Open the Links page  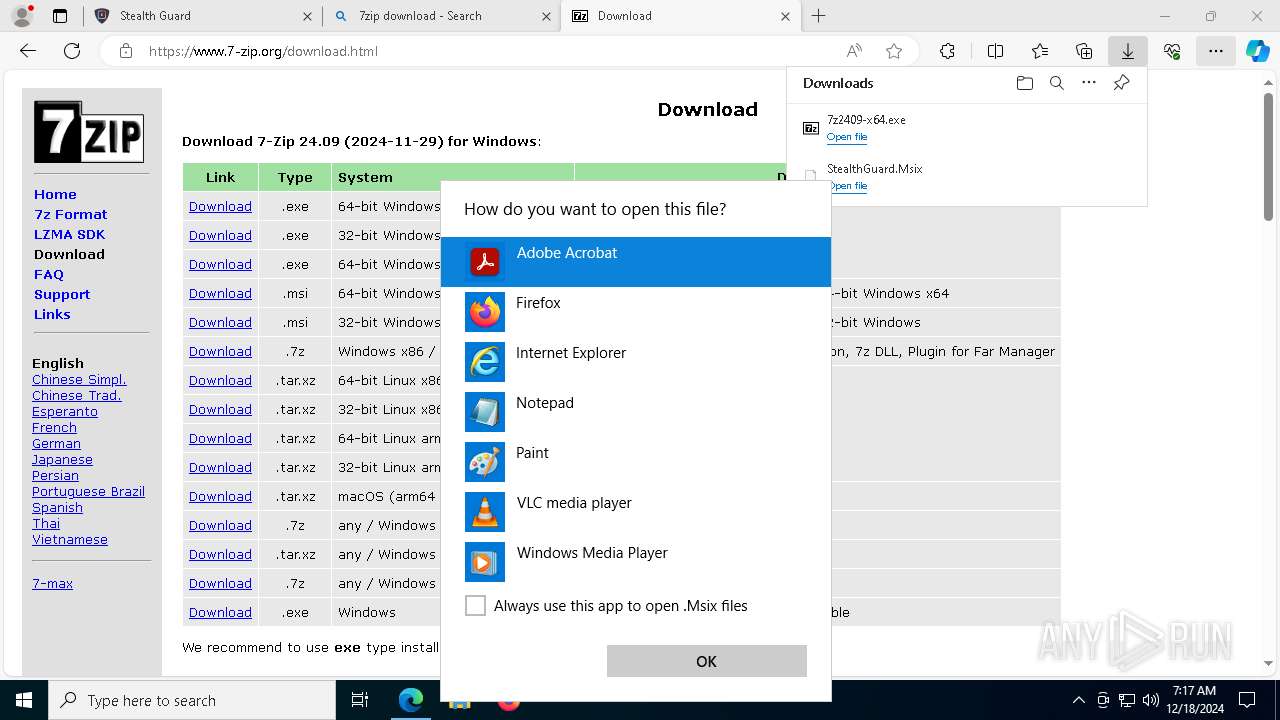(x=52, y=314)
